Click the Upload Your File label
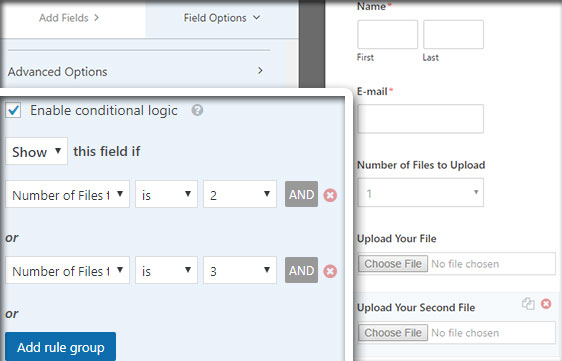Viewport: 562px width, 361px height. (x=396, y=238)
